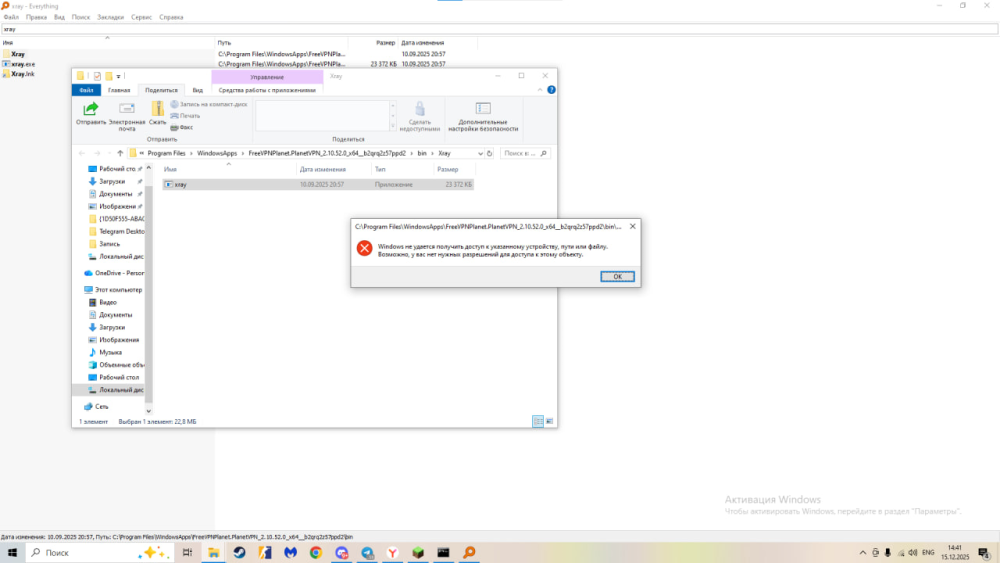Click the Windows Start button
Screen dimensions: 1000x563
coord(12,553)
